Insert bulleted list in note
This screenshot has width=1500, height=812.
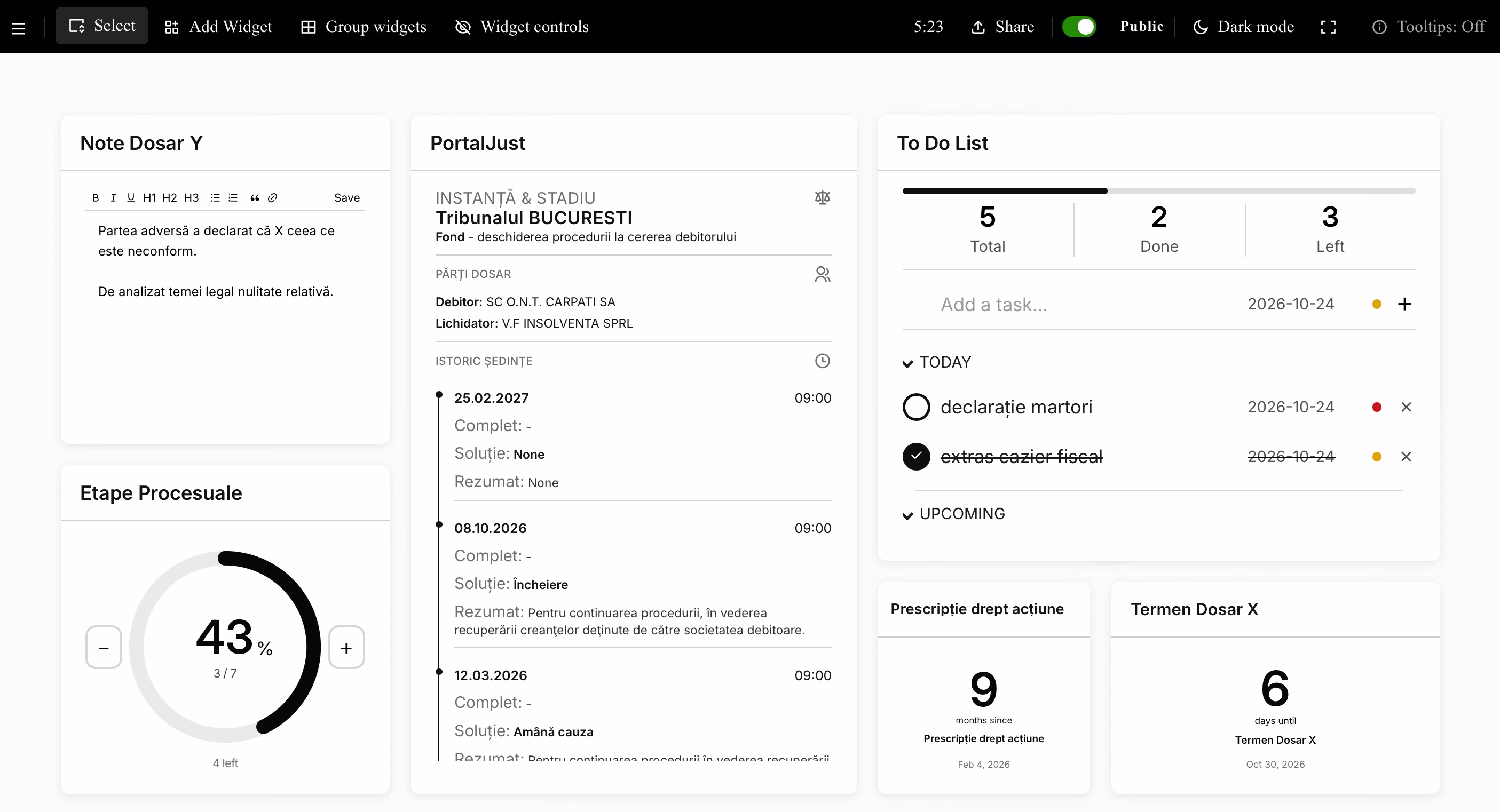(216, 198)
